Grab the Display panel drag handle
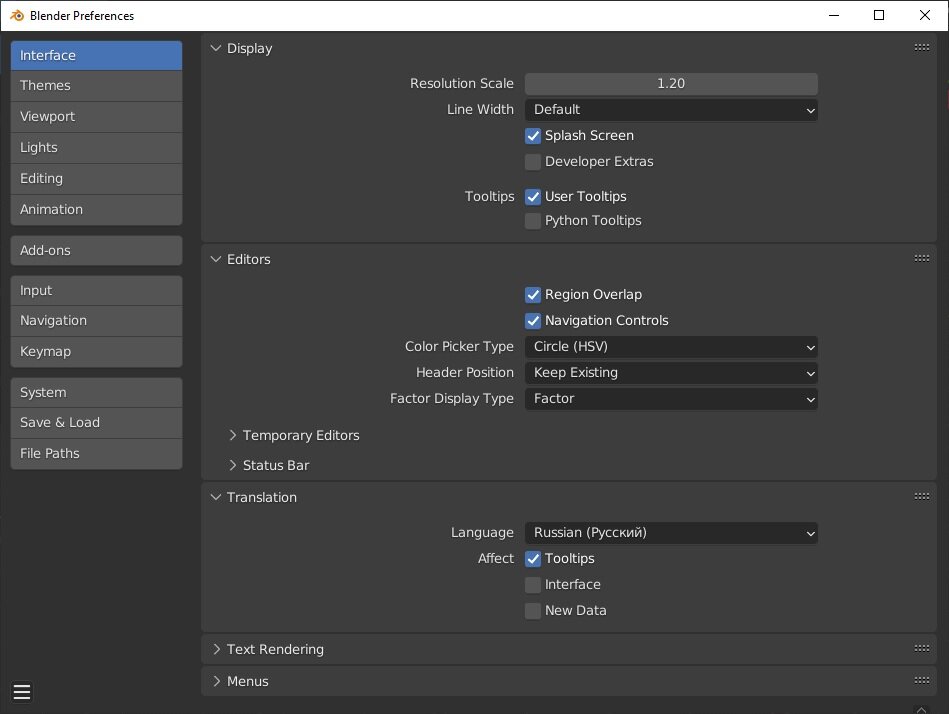 [x=921, y=48]
